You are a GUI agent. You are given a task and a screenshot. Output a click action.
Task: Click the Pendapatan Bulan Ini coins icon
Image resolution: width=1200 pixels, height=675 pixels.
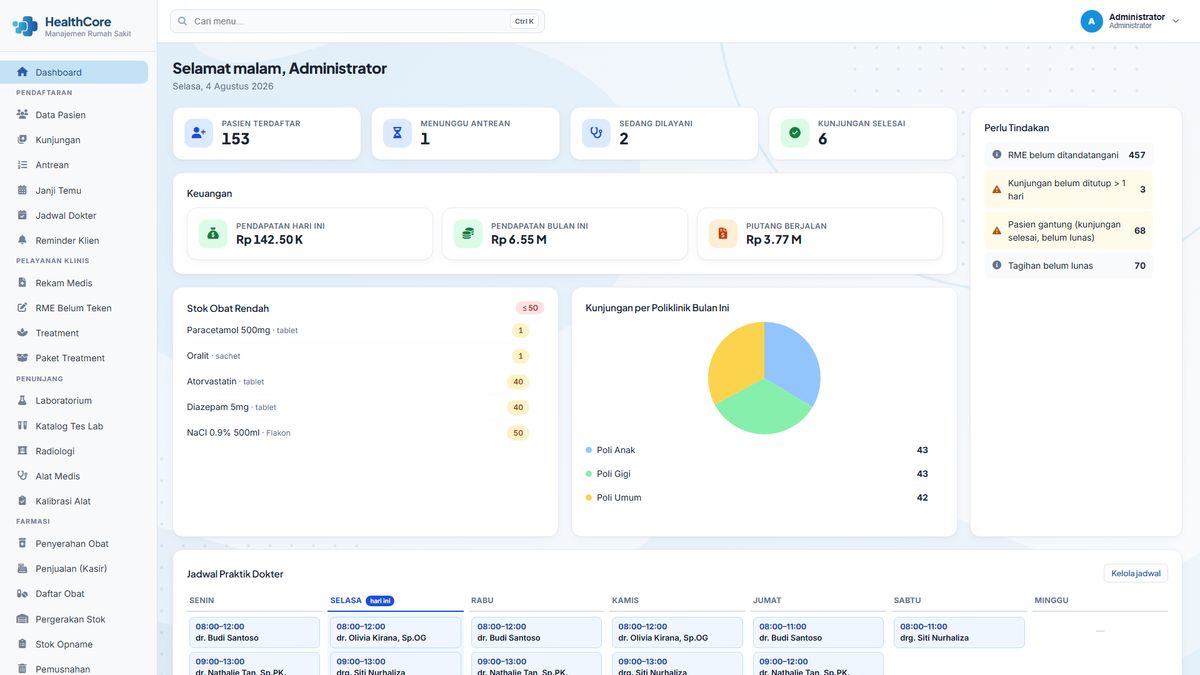tap(468, 234)
